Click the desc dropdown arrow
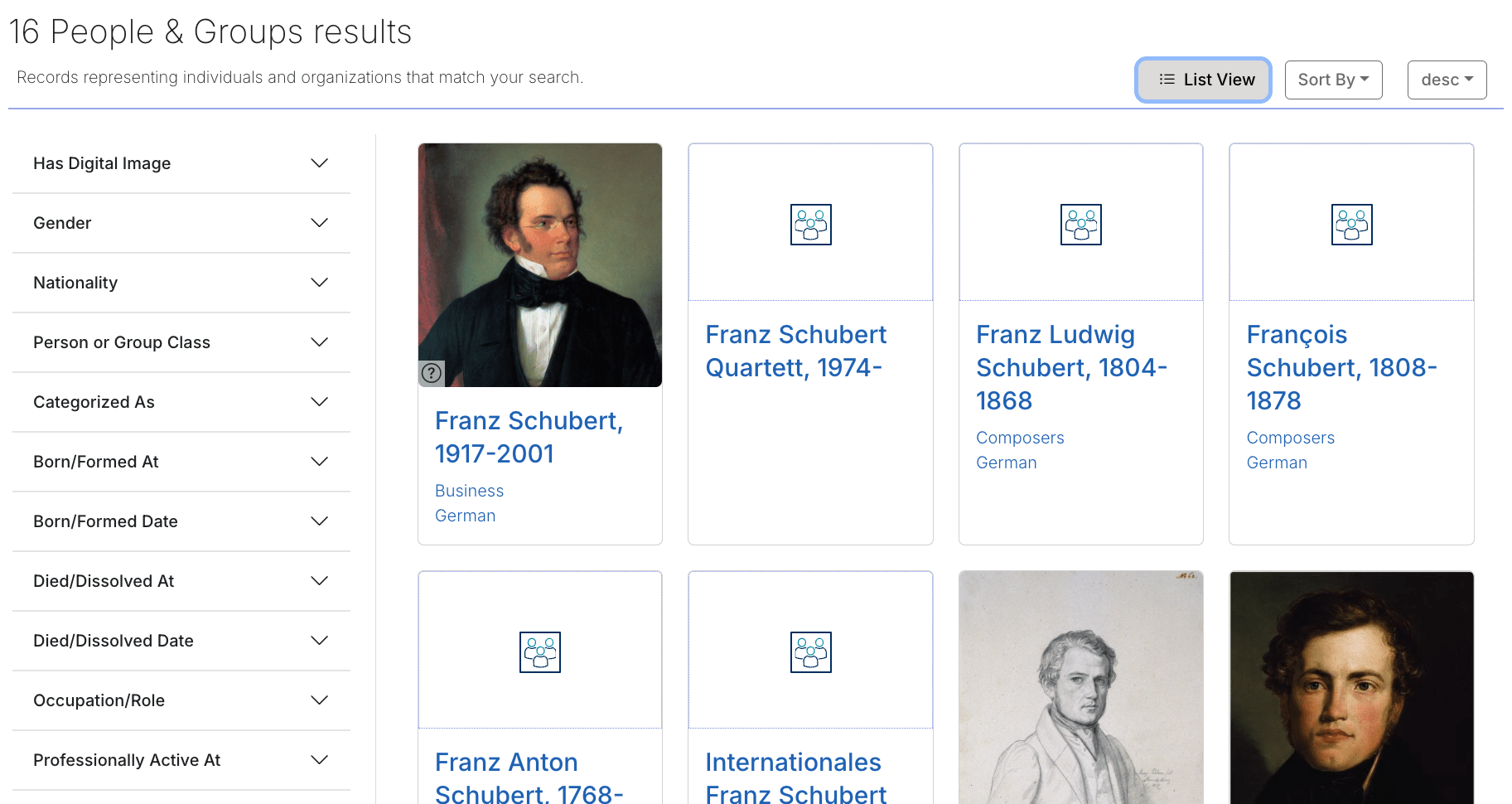 1467,80
